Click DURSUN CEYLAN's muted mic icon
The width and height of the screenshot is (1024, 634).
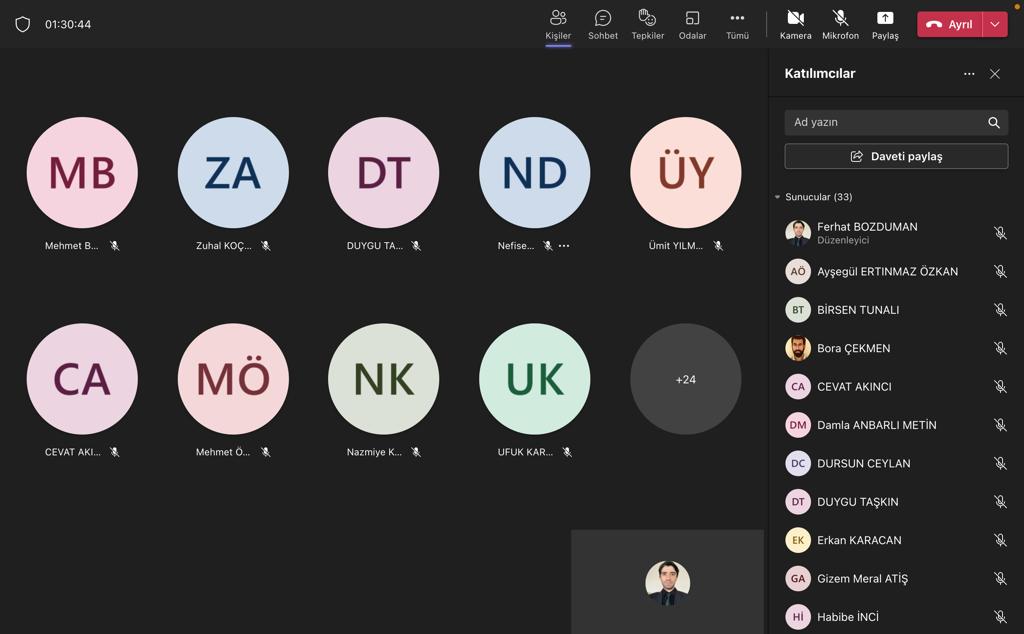pos(1000,463)
